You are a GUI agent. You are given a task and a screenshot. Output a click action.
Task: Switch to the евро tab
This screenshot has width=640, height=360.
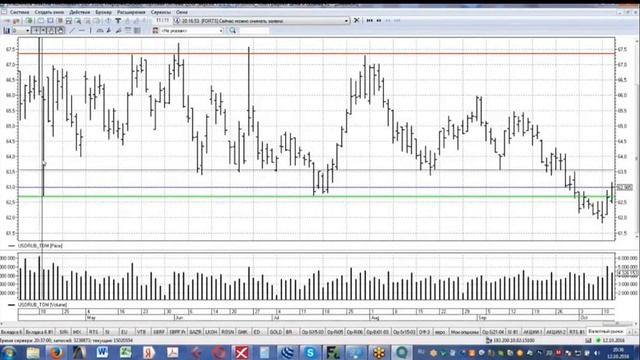(440, 332)
